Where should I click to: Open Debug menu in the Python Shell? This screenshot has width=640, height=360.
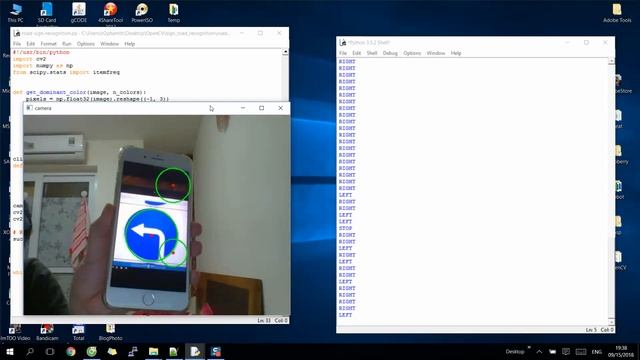[390, 53]
